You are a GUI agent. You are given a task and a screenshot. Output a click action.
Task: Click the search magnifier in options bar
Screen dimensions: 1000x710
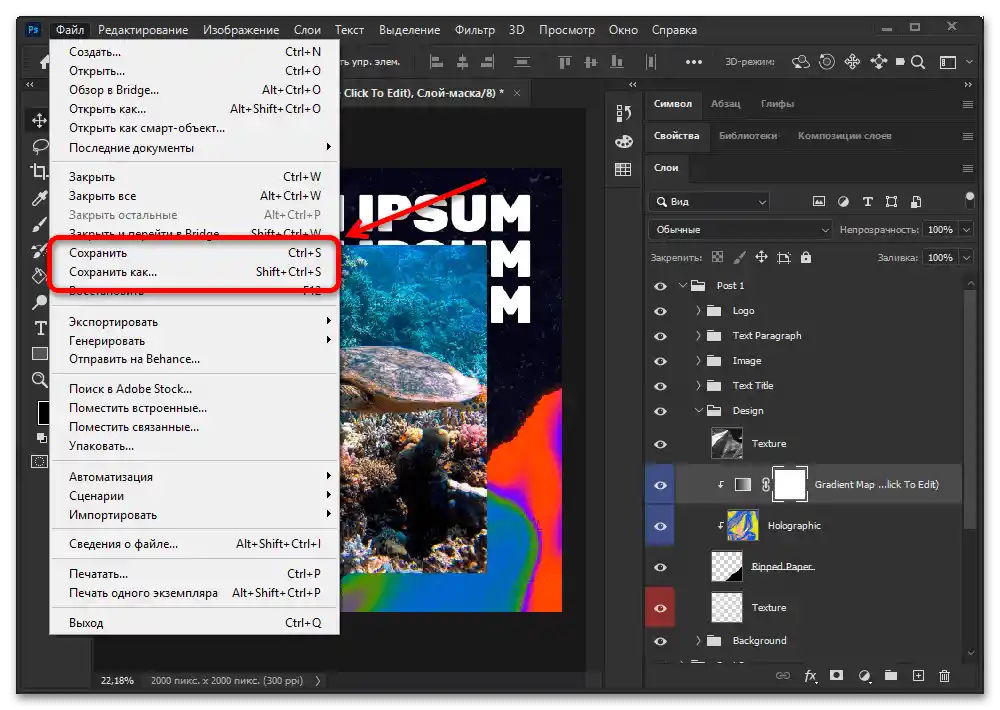point(918,62)
